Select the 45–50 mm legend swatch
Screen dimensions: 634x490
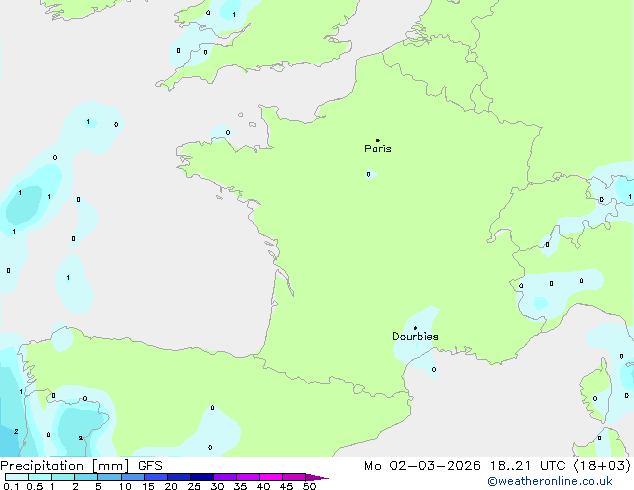click(294, 477)
